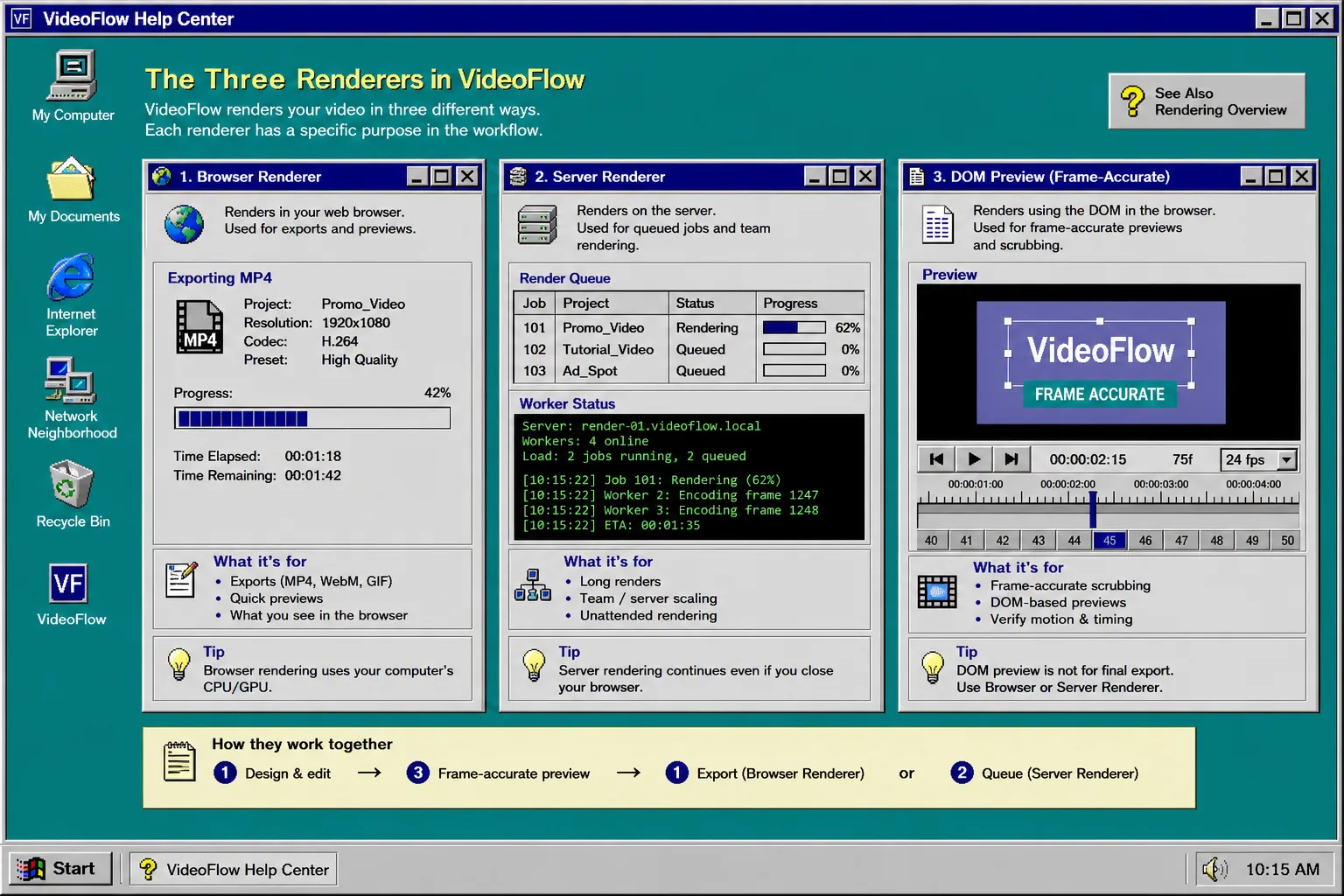The image size is (1344, 896).
Task: Click the Project column header
Action: [612, 303]
